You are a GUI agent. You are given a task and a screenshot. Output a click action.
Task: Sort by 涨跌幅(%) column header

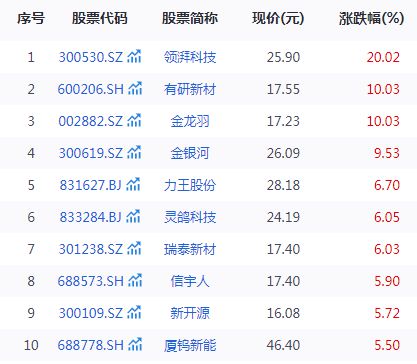point(372,19)
